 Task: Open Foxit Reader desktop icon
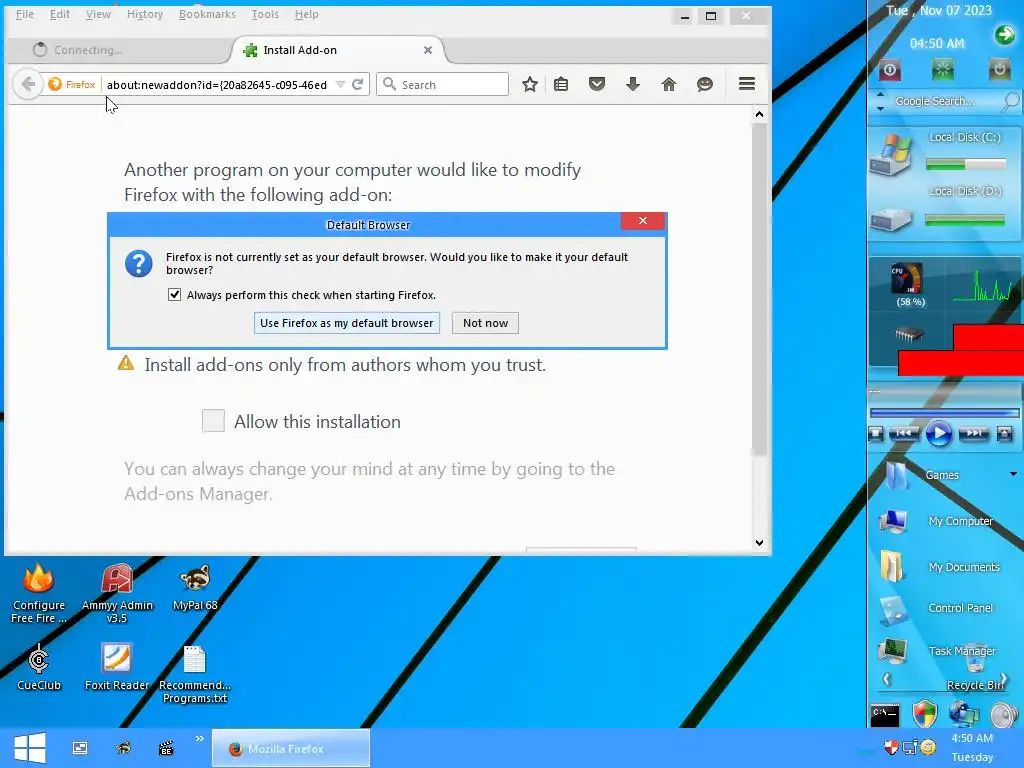[x=117, y=667]
